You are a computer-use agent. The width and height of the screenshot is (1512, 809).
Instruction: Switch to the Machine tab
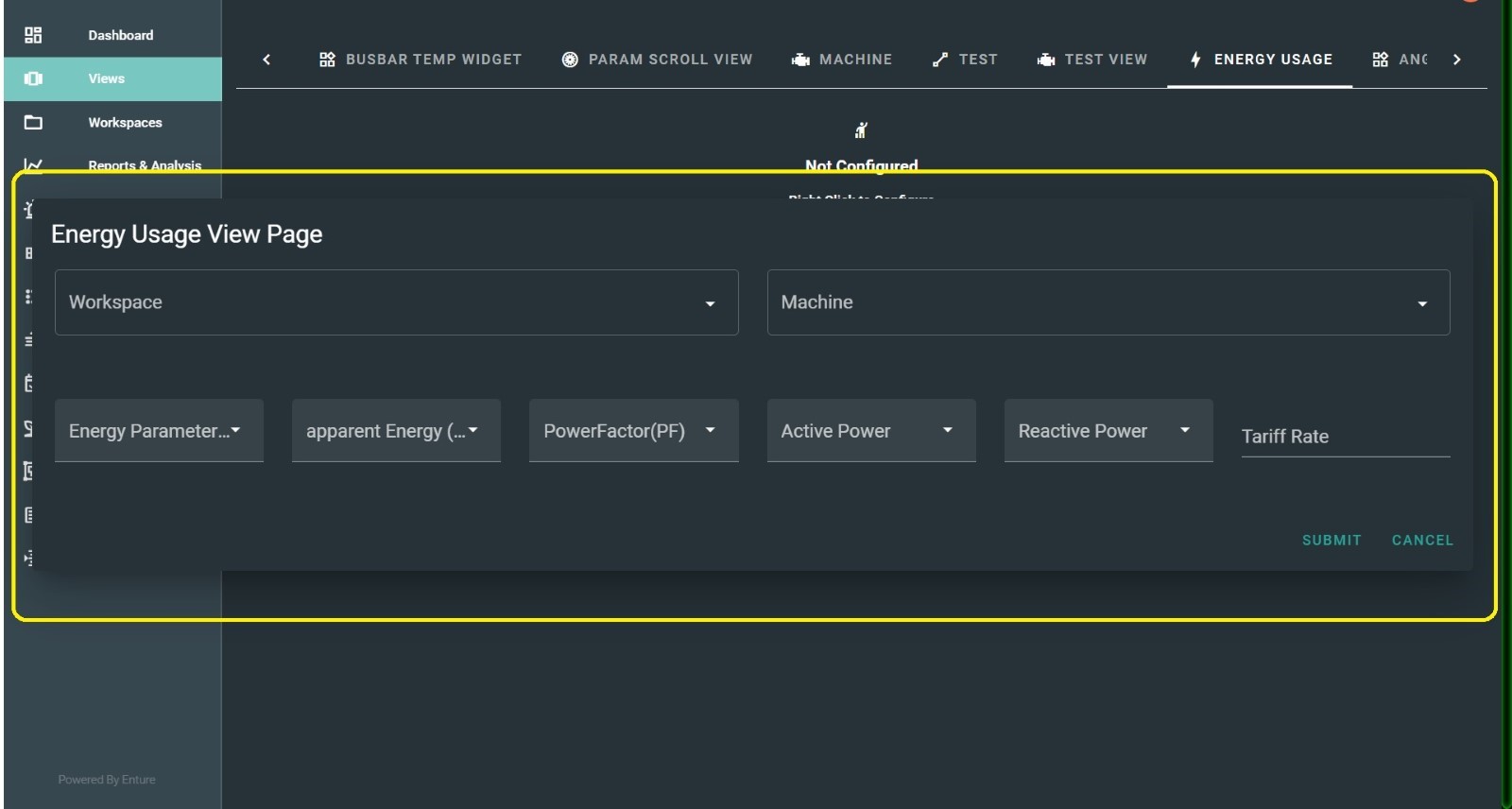[841, 59]
